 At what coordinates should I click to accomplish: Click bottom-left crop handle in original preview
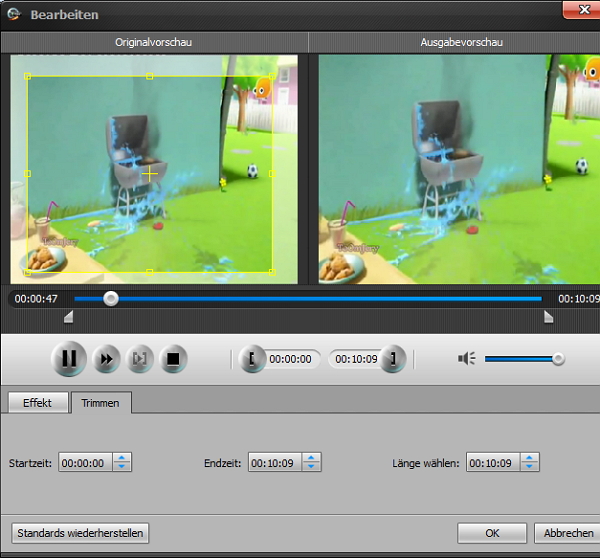tap(28, 272)
